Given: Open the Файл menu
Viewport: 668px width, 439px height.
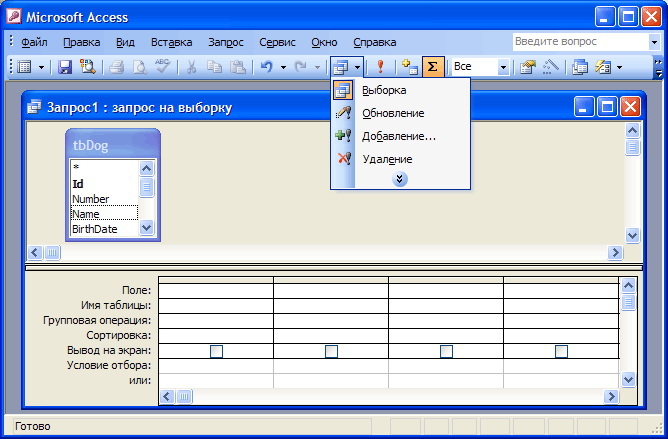Looking at the screenshot, I should pyautogui.click(x=34, y=42).
